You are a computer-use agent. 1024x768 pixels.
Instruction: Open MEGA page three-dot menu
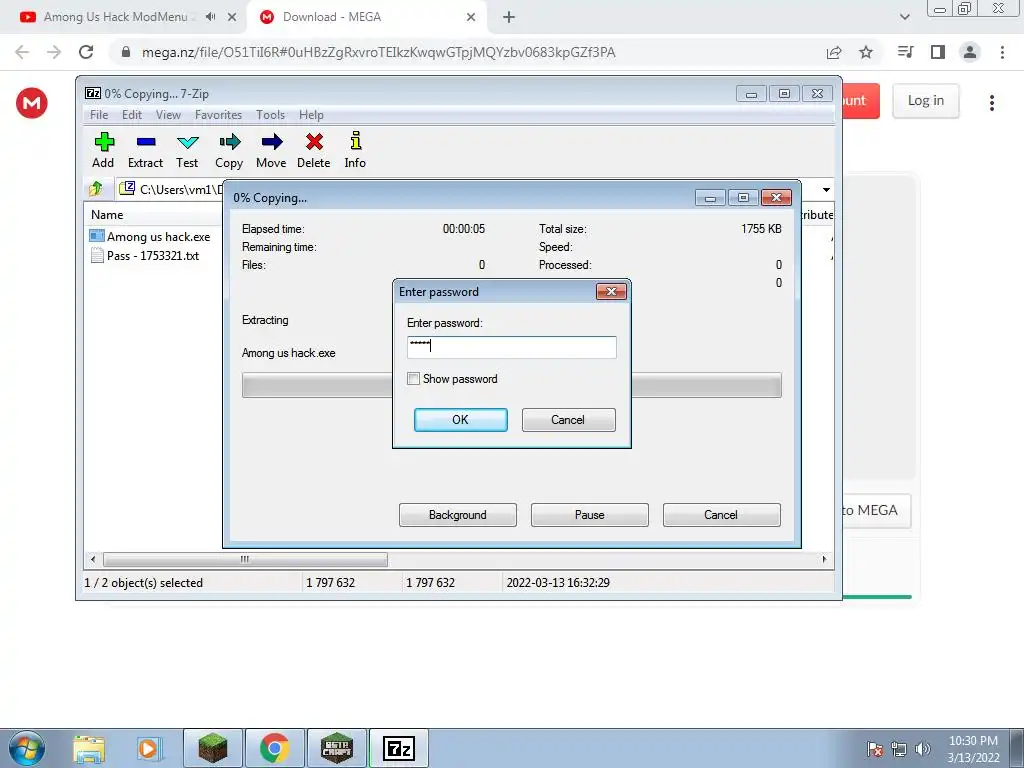(x=992, y=103)
